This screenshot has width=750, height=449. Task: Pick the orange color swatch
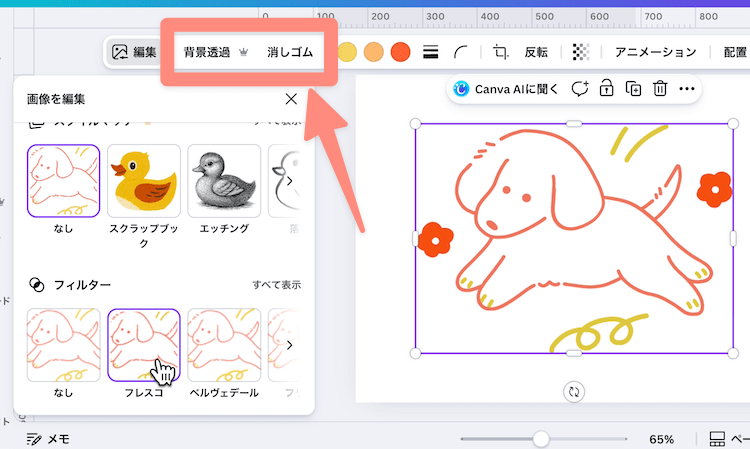374,52
